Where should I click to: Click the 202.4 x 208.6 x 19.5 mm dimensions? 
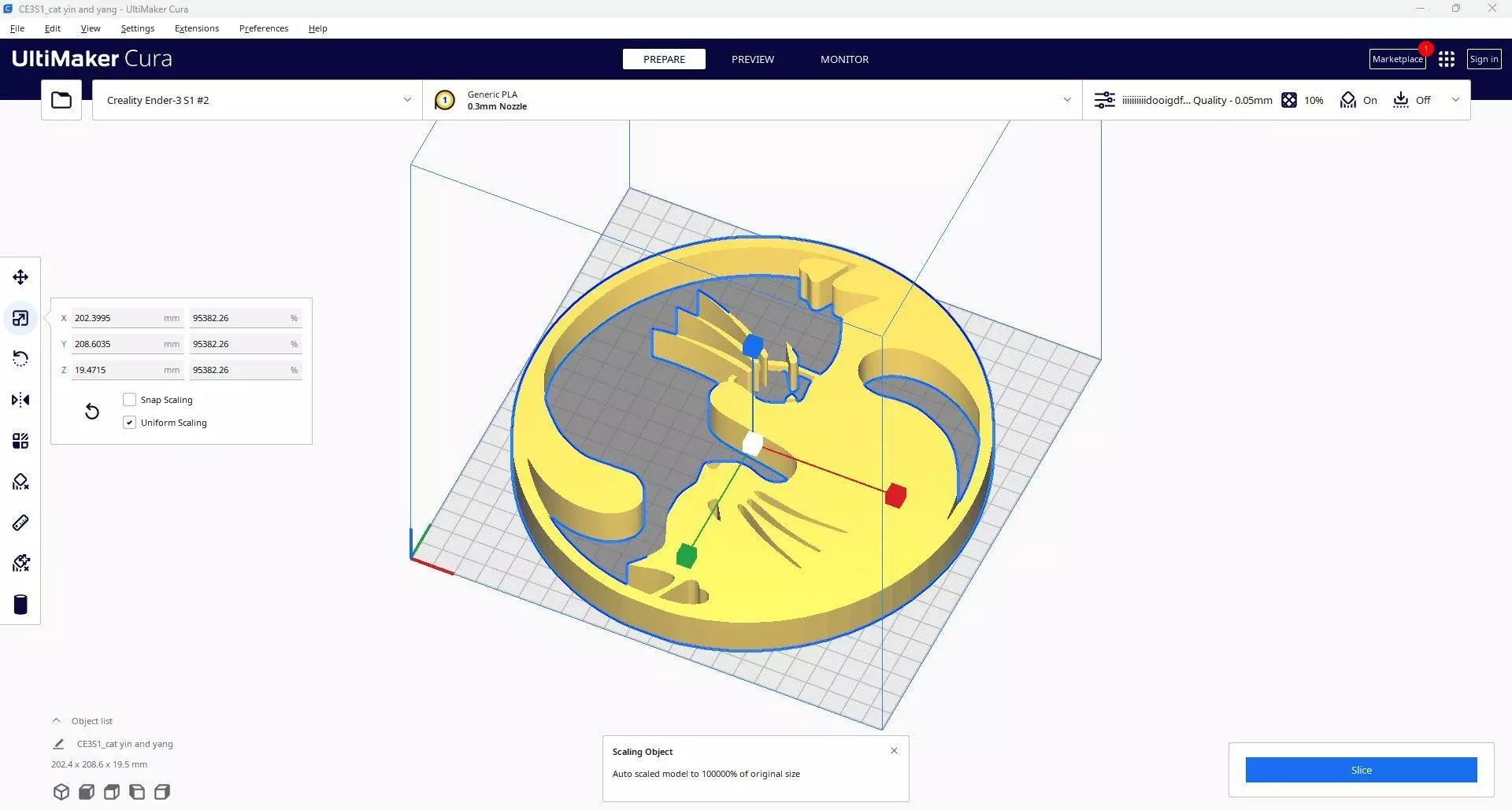click(x=99, y=764)
